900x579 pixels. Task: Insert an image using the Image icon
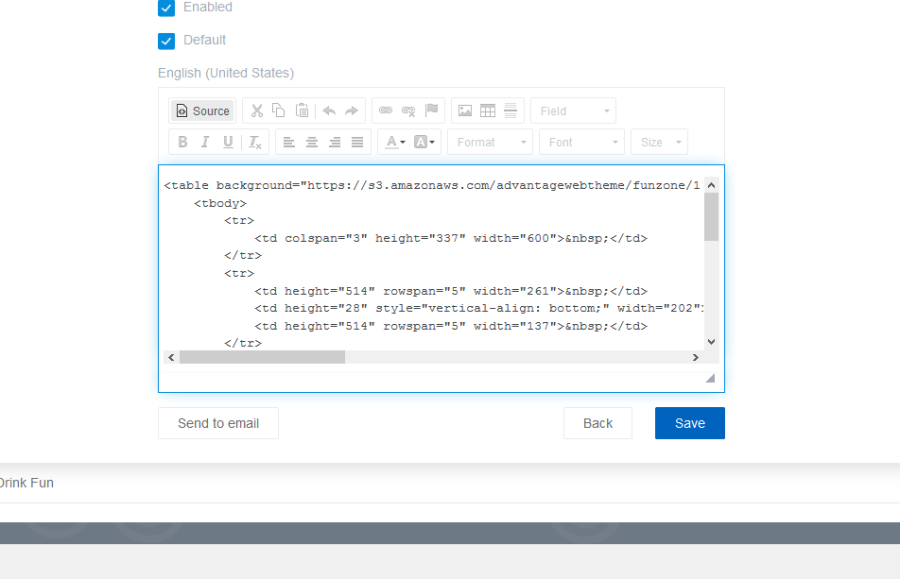pos(465,111)
